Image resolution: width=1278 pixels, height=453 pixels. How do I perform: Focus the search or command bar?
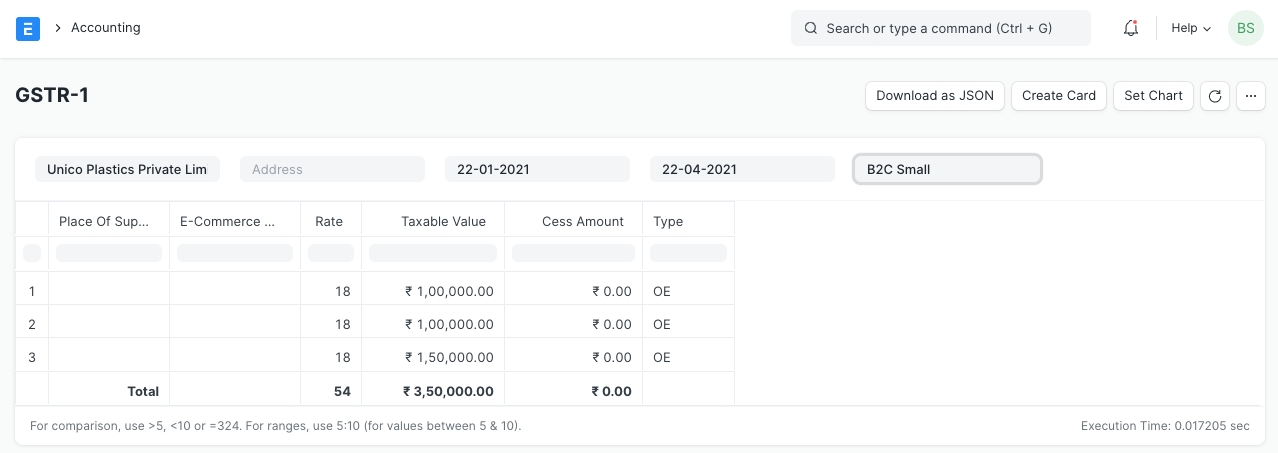950,29
